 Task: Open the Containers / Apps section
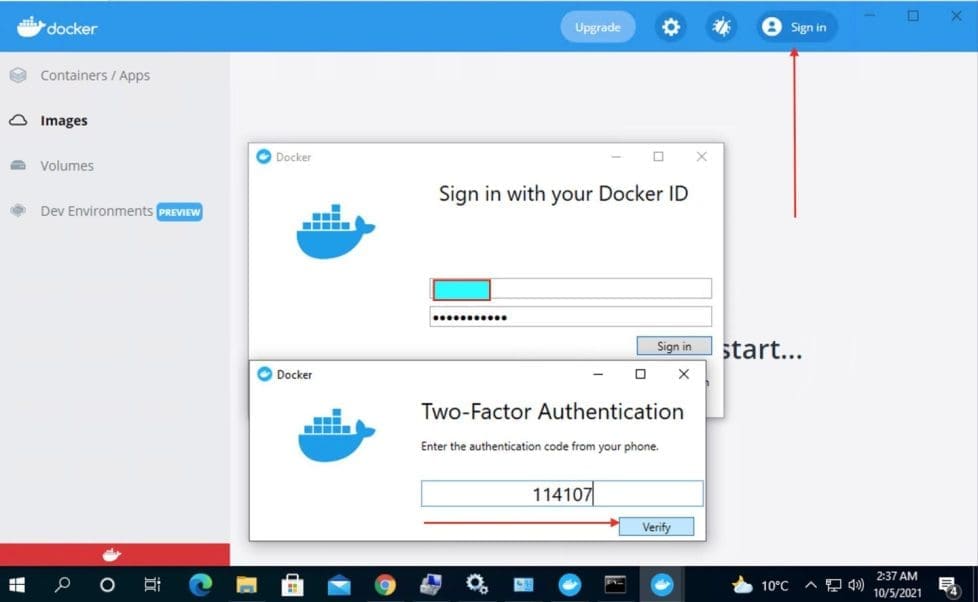click(94, 75)
